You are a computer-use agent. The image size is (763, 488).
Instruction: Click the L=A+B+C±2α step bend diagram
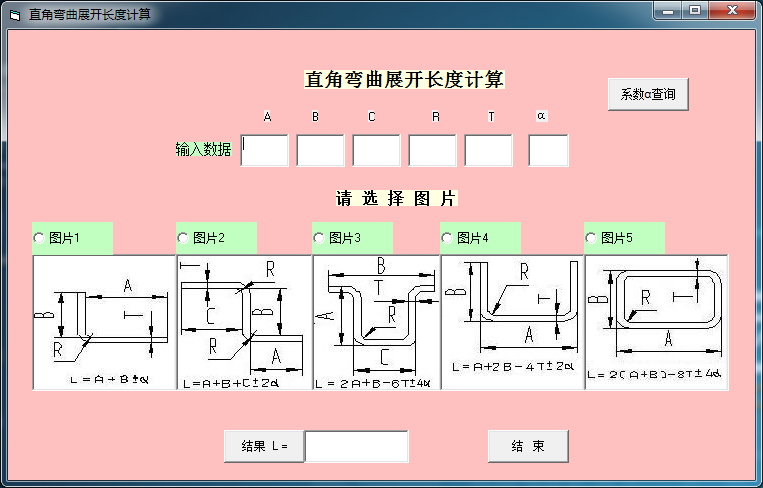coord(244,322)
